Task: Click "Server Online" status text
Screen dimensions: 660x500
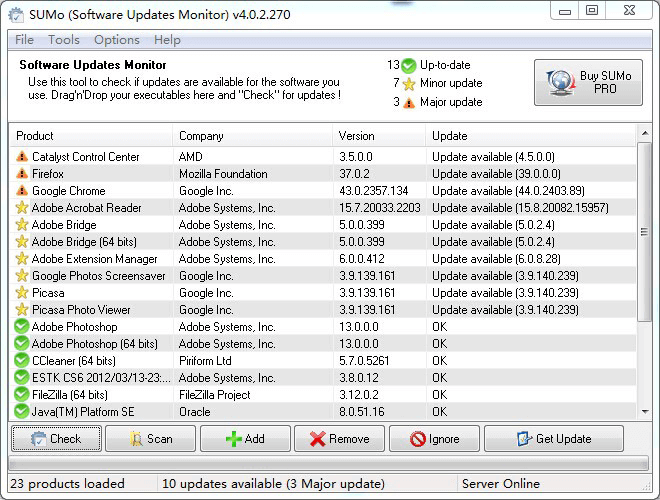Action: click(501, 484)
